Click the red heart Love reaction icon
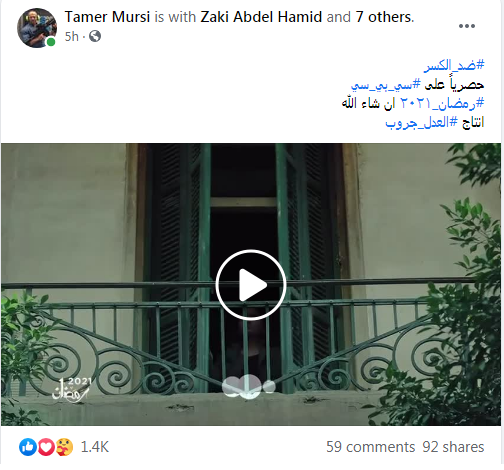This screenshot has height=470, width=504. (x=46, y=447)
